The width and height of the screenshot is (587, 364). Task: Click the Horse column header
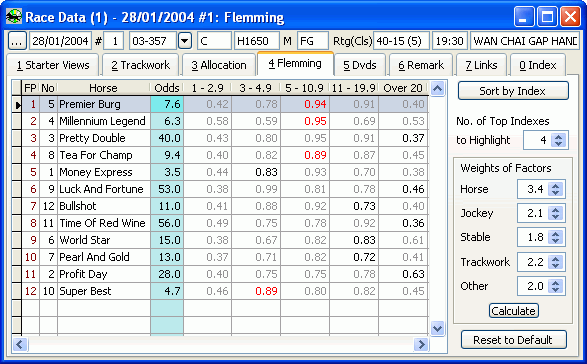point(104,88)
